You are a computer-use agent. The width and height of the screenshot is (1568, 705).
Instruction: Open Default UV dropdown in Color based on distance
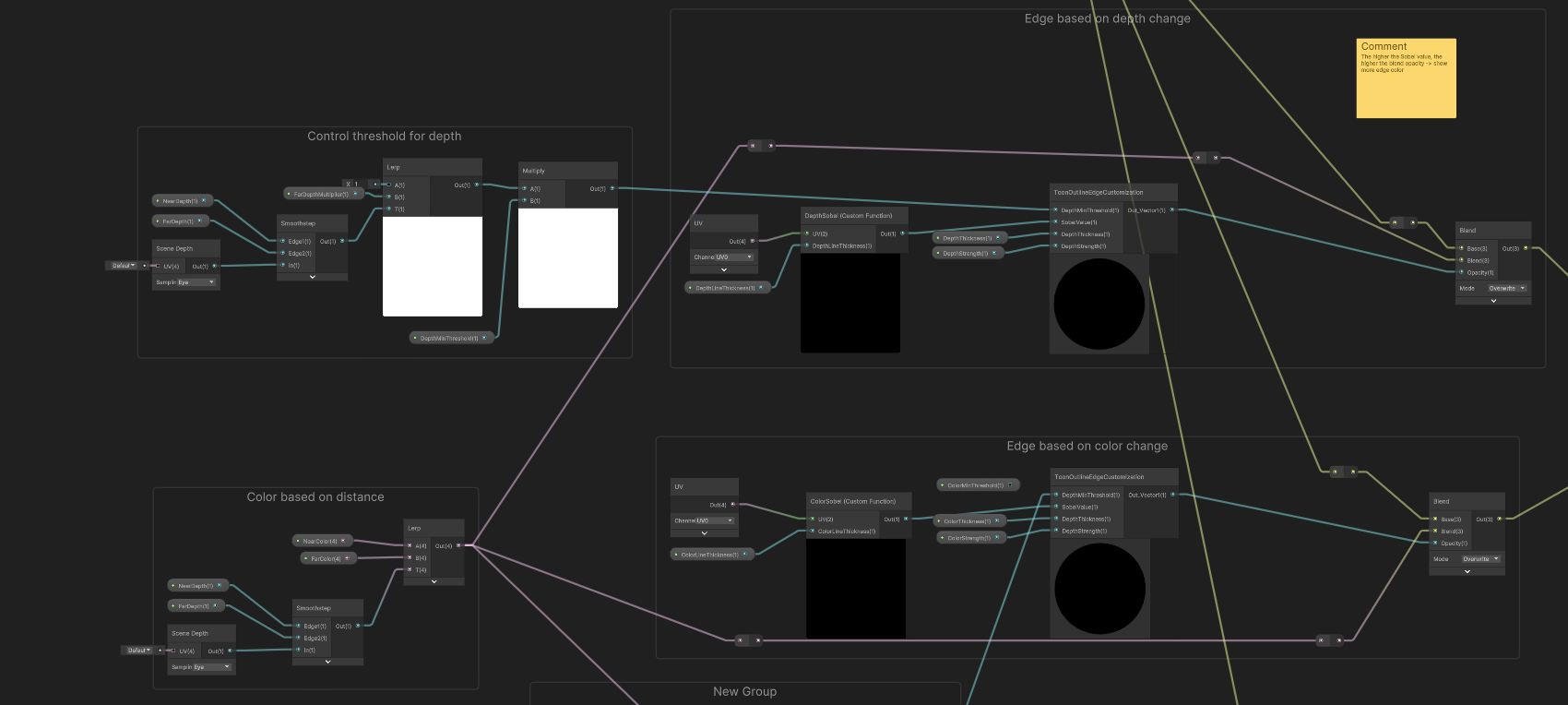coord(137,651)
